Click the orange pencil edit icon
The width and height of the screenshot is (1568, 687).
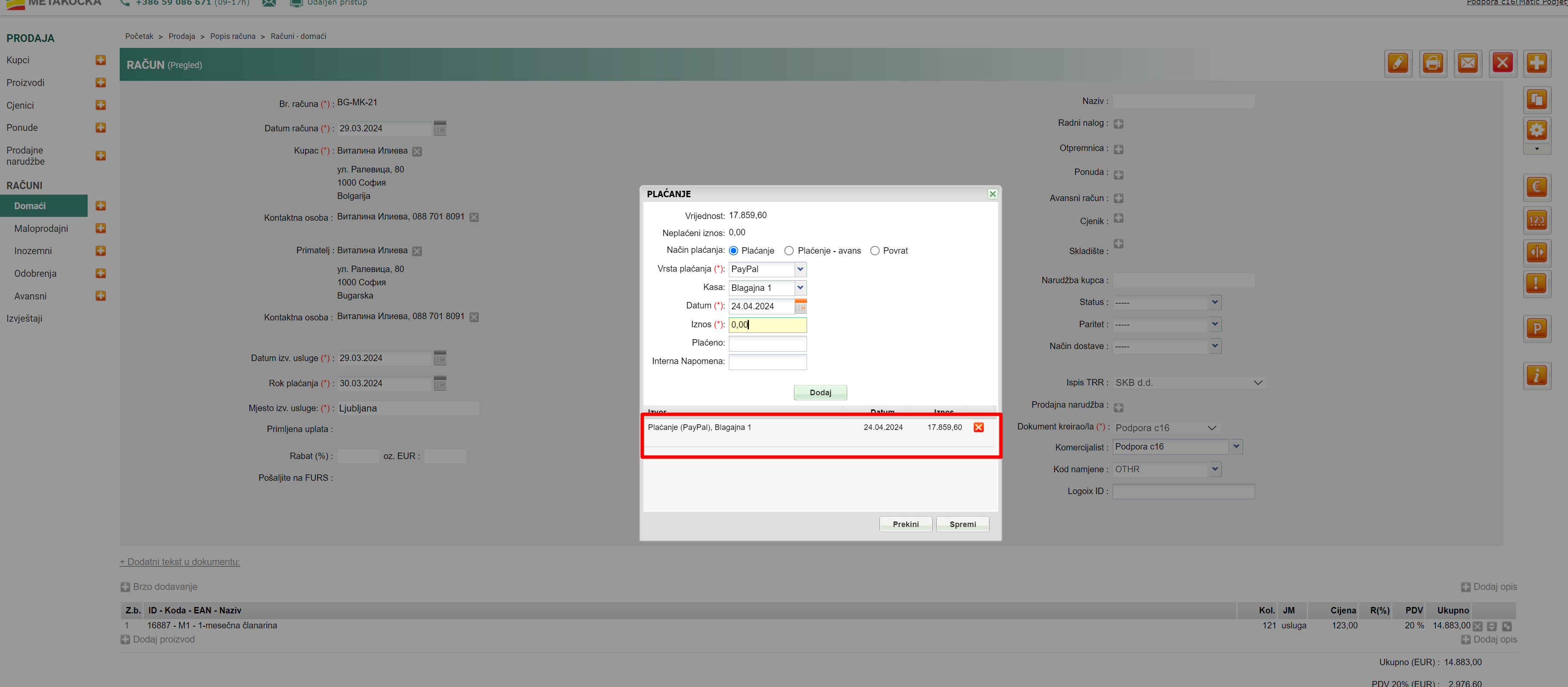click(1397, 63)
